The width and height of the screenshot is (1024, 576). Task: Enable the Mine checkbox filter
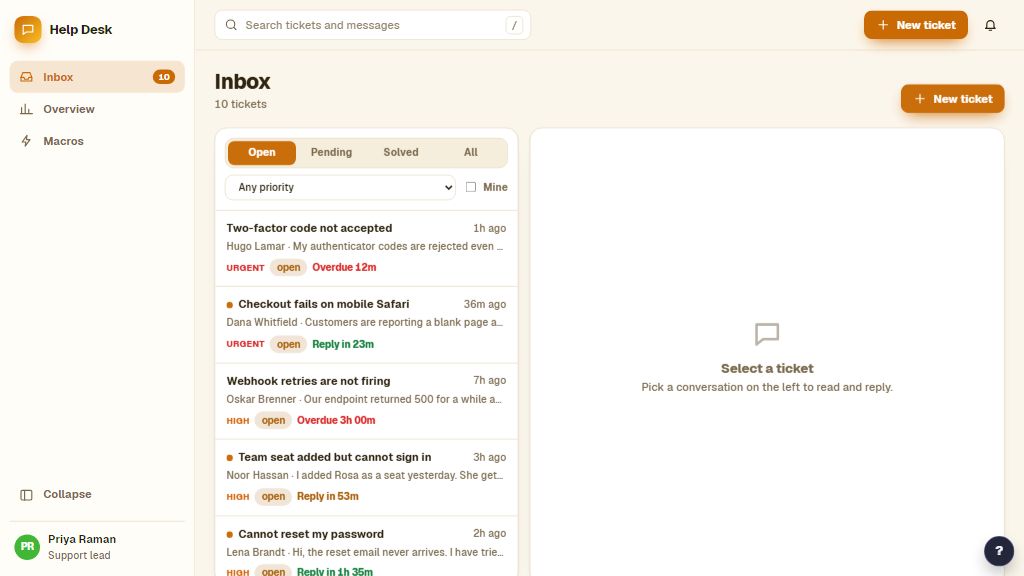[x=471, y=187]
